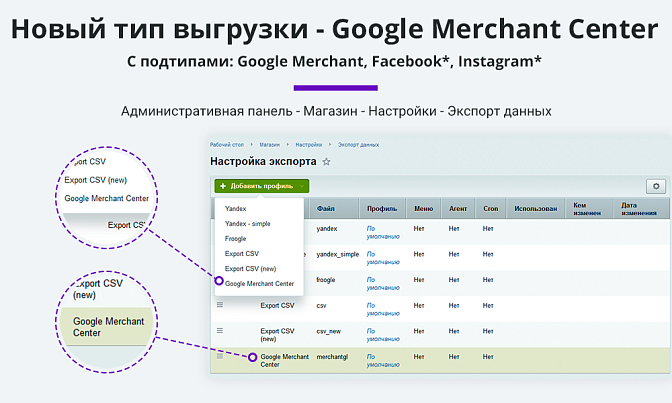Open По умолчанию profile link in csv_new row

point(383,335)
